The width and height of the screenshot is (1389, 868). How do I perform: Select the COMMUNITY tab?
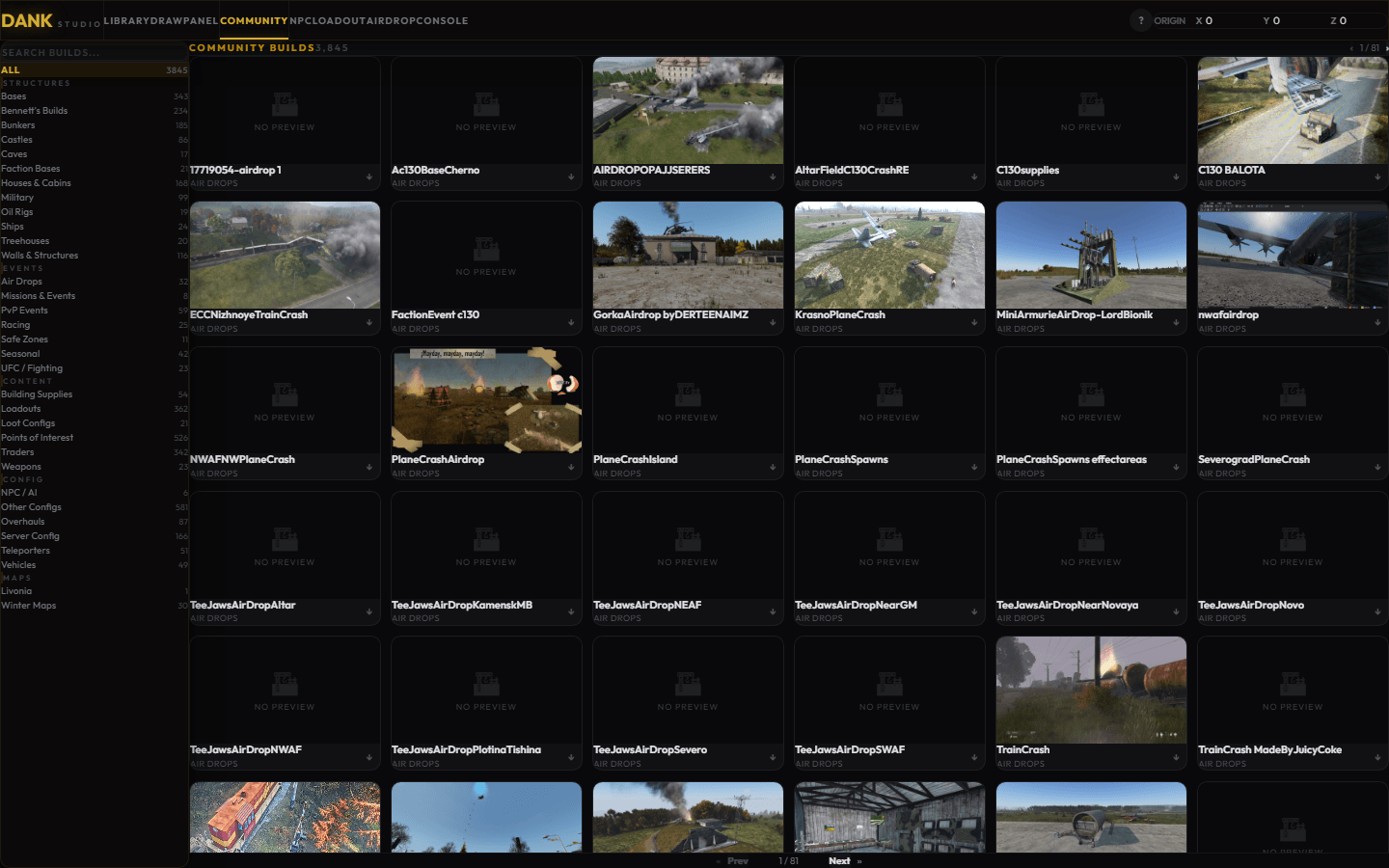click(254, 20)
